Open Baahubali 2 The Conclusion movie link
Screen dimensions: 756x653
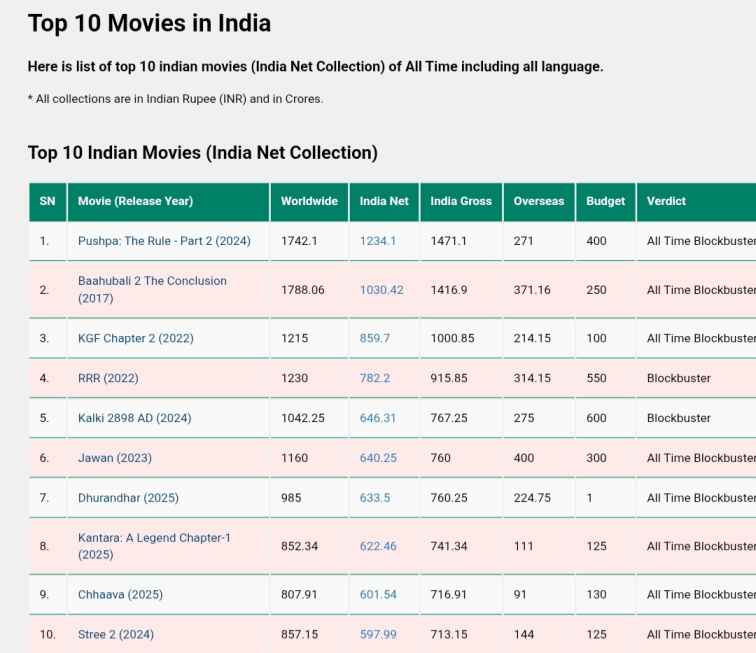[x=152, y=281]
